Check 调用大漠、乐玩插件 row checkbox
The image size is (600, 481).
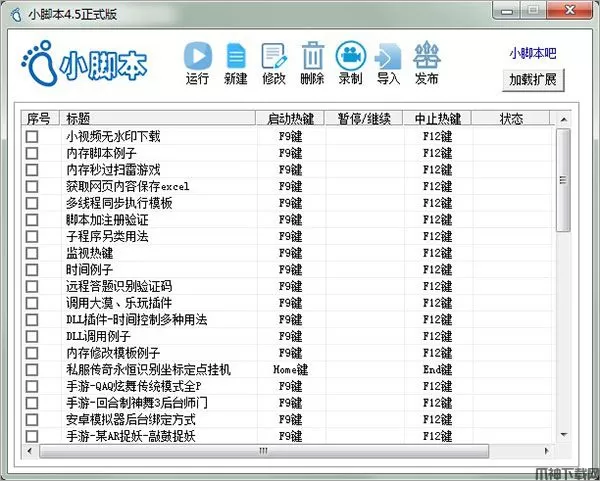pyautogui.click(x=32, y=303)
